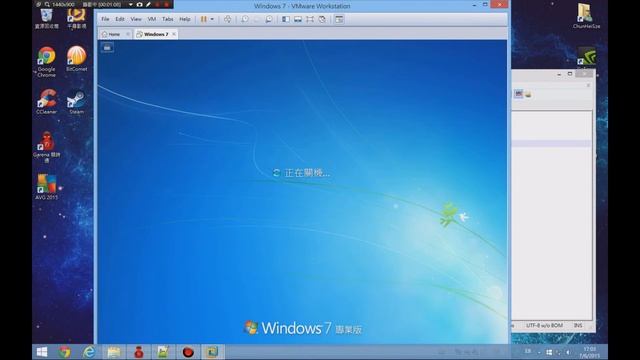Click the taskbar clock
Viewport: 640px width, 360px height.
589,352
